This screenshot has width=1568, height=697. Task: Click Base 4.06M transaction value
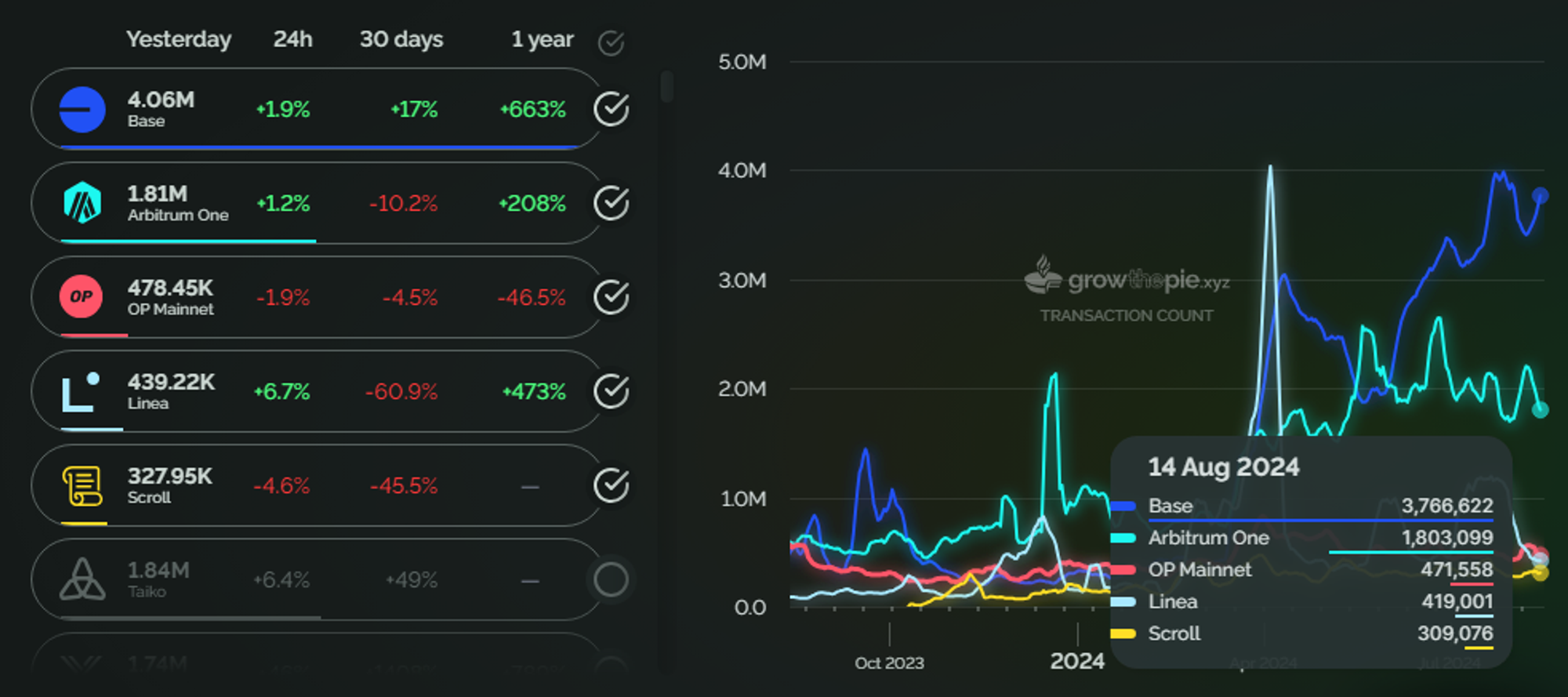(161, 100)
